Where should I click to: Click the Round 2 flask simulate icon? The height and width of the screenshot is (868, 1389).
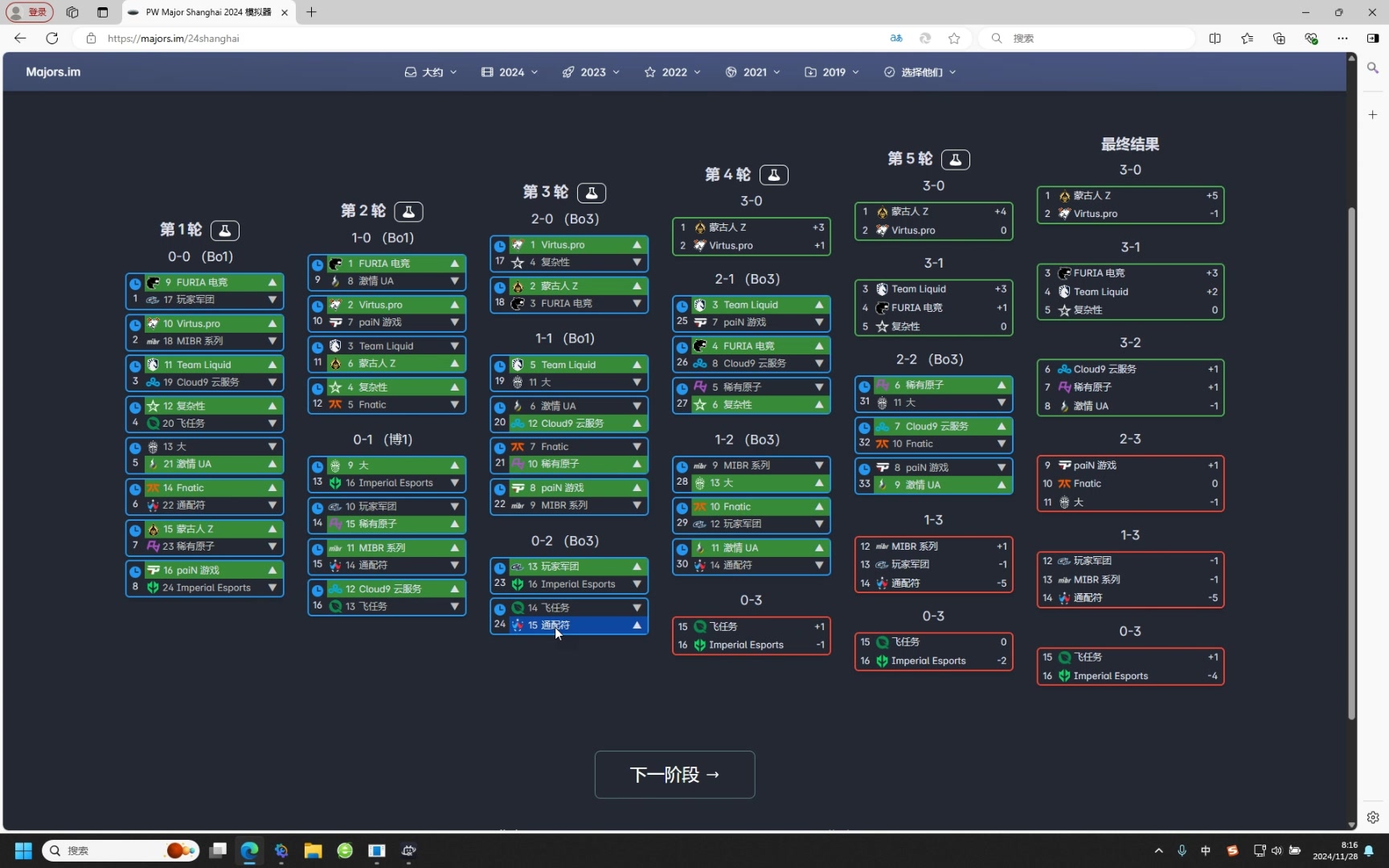(408, 211)
